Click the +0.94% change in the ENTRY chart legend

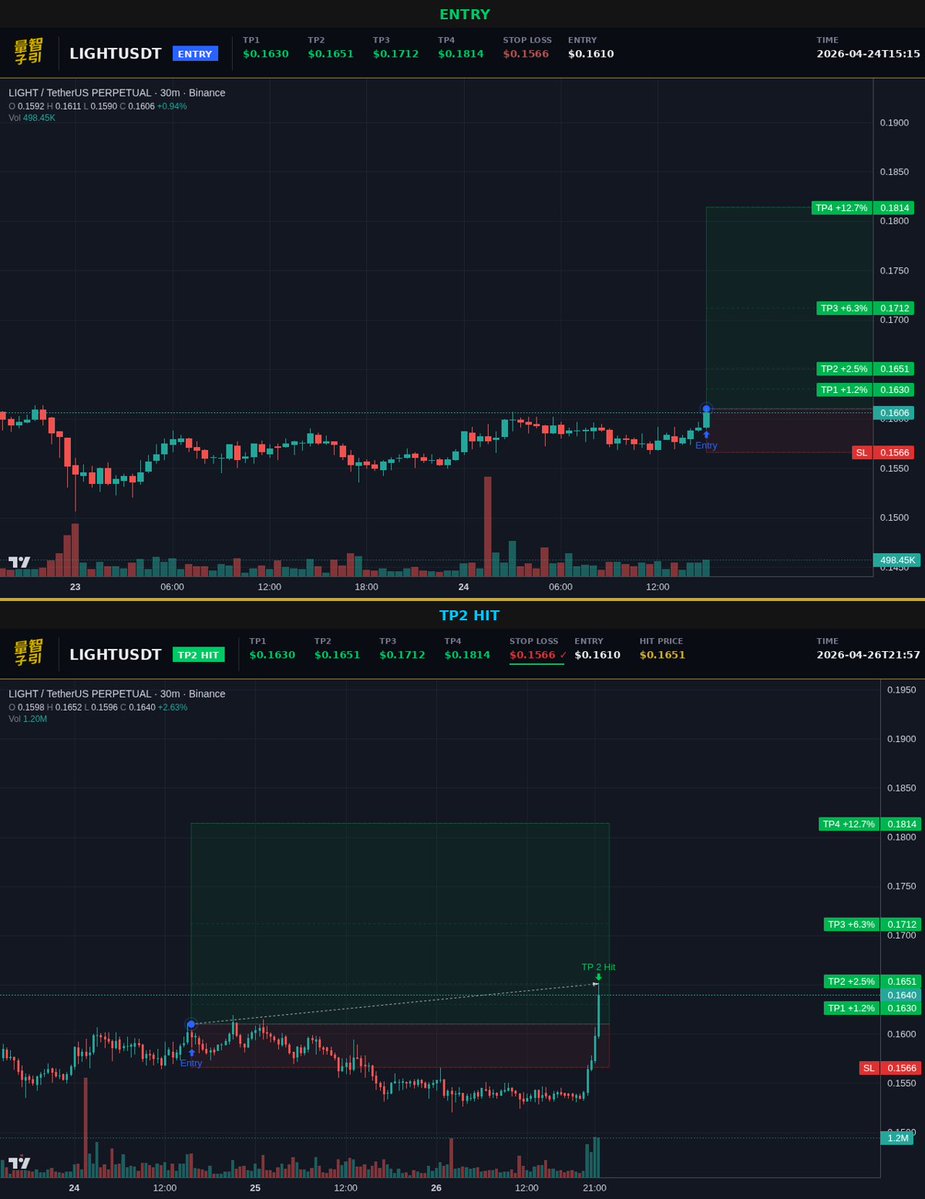[172, 106]
